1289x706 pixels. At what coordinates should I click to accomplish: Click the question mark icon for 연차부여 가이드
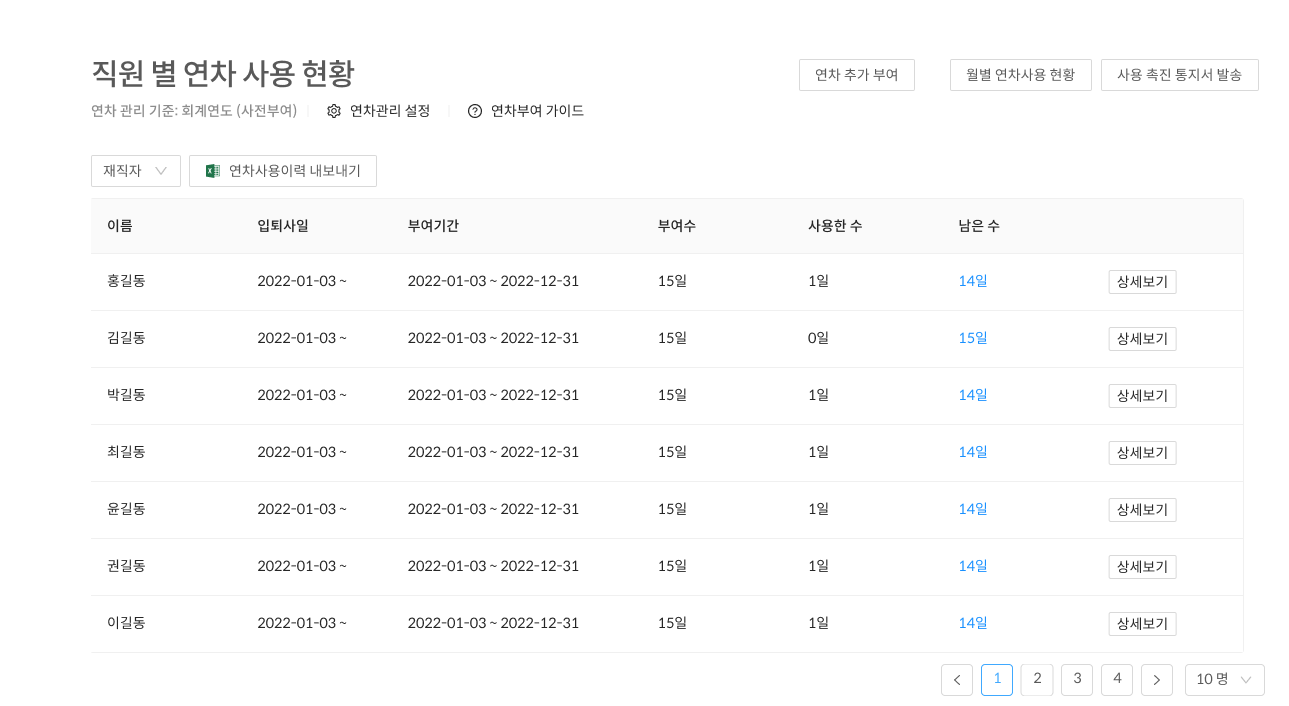475,111
